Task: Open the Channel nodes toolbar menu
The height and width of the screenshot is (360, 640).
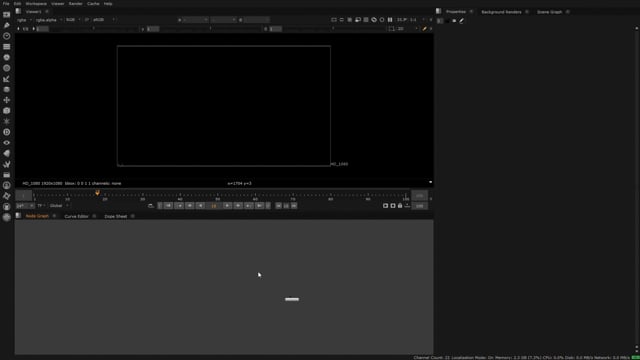Action: (7, 47)
